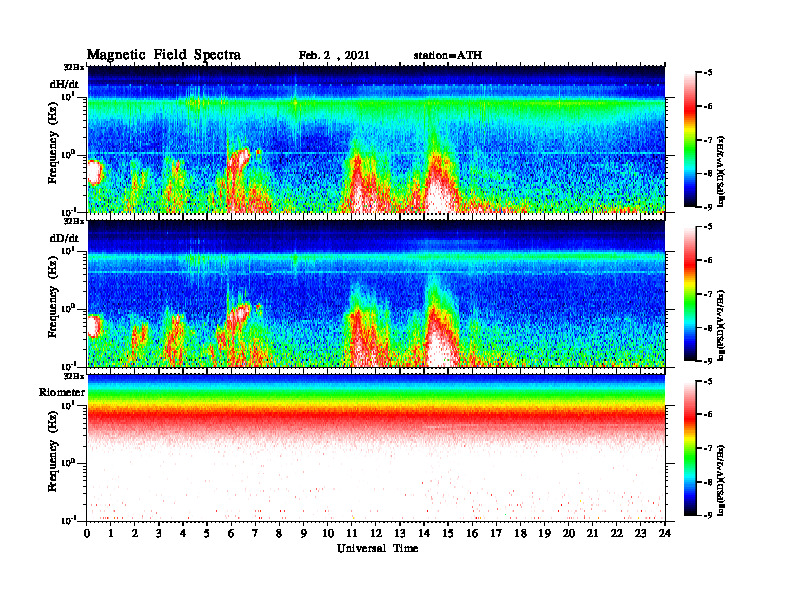This screenshot has height=612, width=792.
Task: Click the 'dD/dt' panel label
Action: coord(64,238)
